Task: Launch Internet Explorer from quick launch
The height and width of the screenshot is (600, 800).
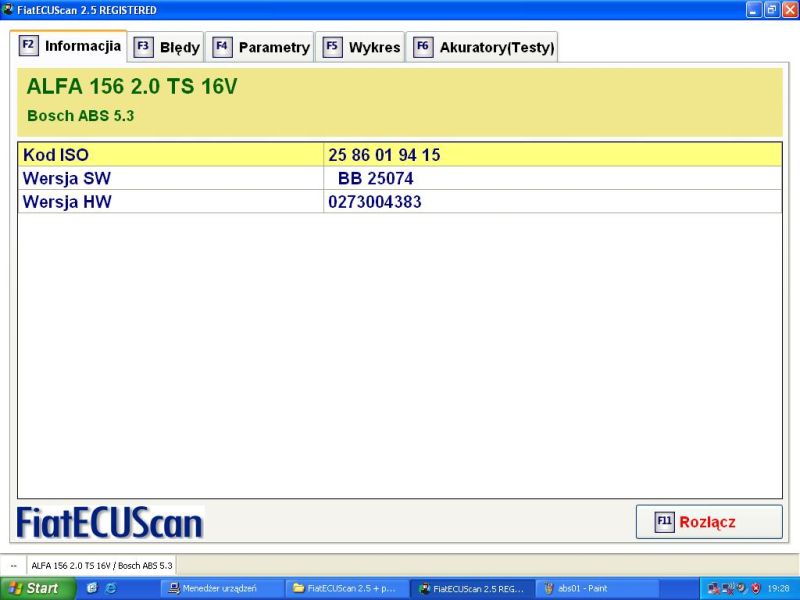Action: [x=111, y=588]
